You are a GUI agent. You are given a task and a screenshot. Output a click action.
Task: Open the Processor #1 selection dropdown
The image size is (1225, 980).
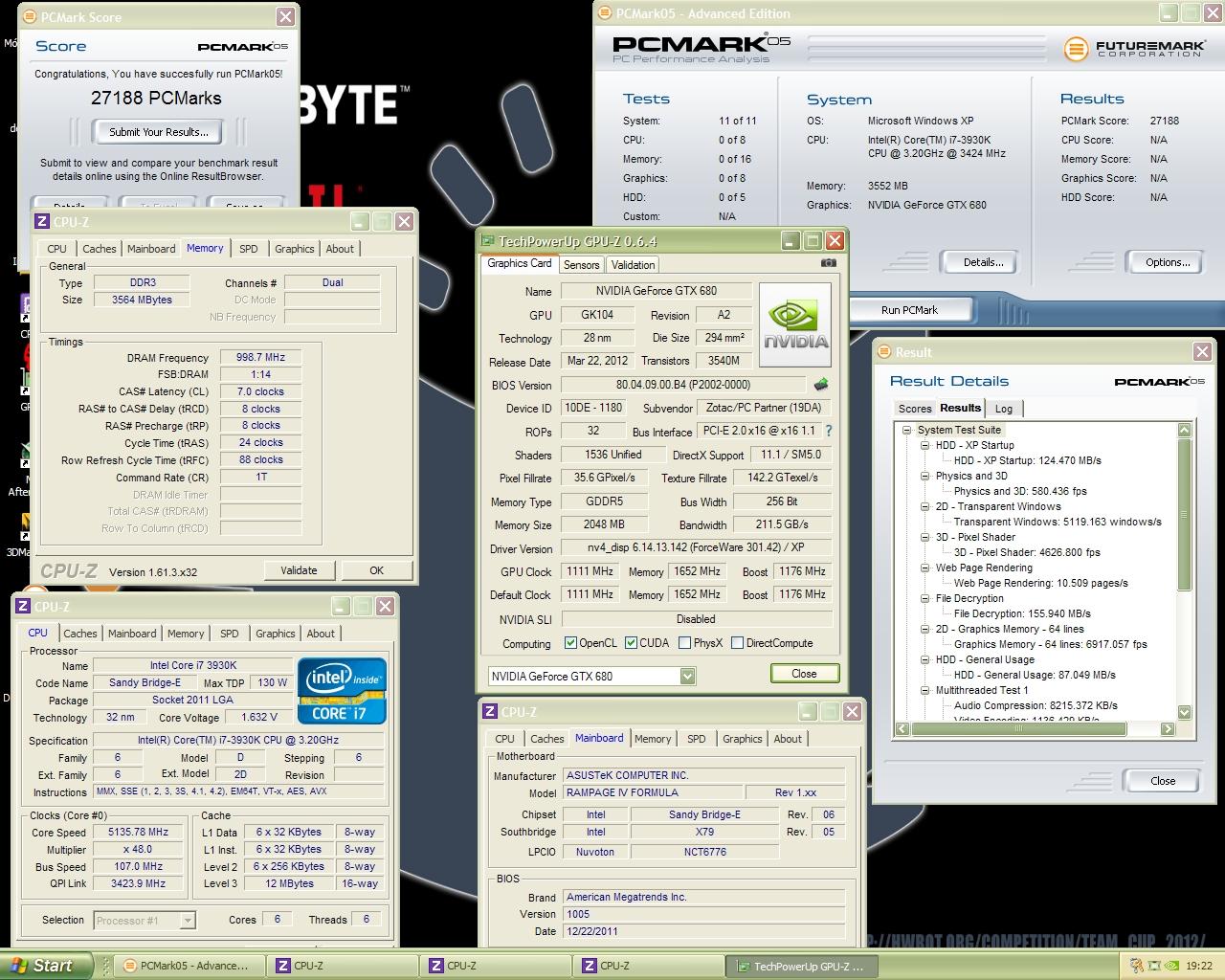pos(188,921)
